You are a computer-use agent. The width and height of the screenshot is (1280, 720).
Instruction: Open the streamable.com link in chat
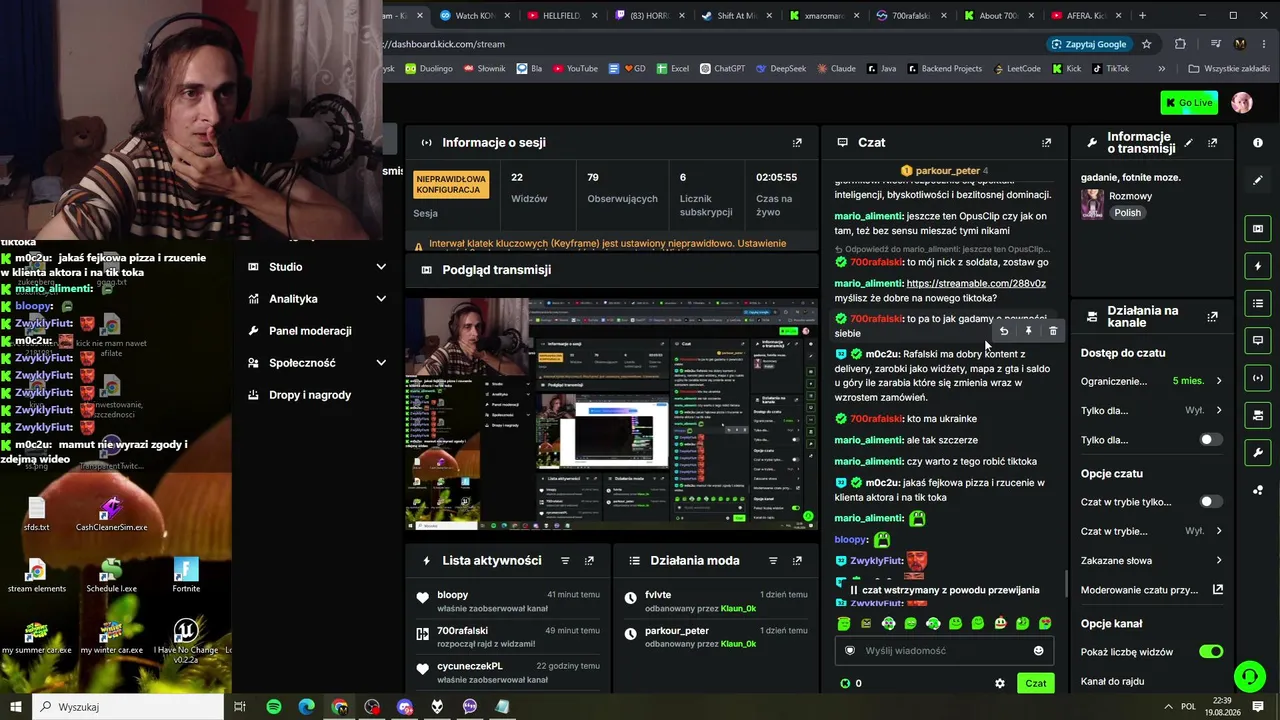(x=976, y=284)
